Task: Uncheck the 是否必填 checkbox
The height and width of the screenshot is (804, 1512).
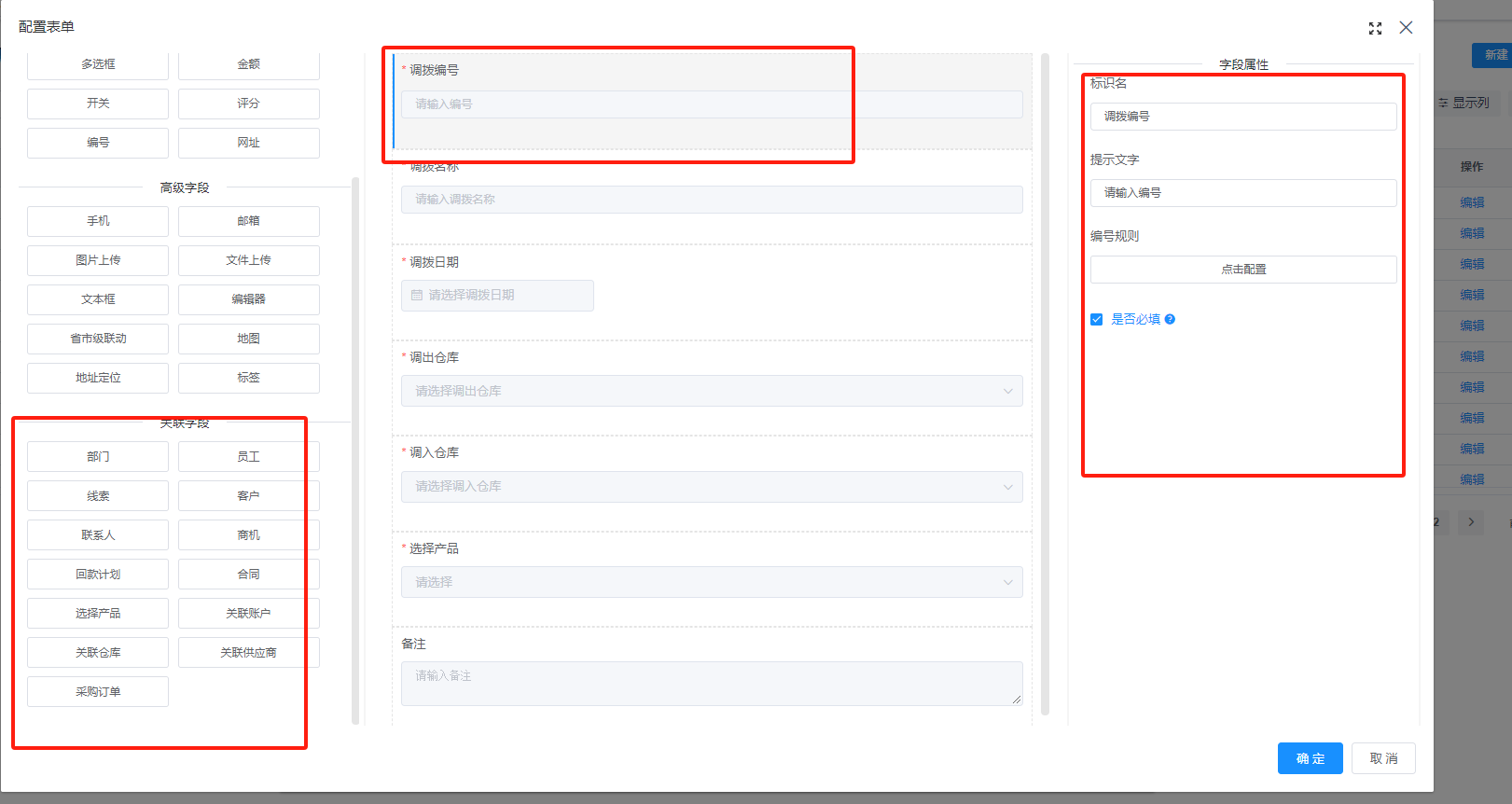Action: point(1097,319)
